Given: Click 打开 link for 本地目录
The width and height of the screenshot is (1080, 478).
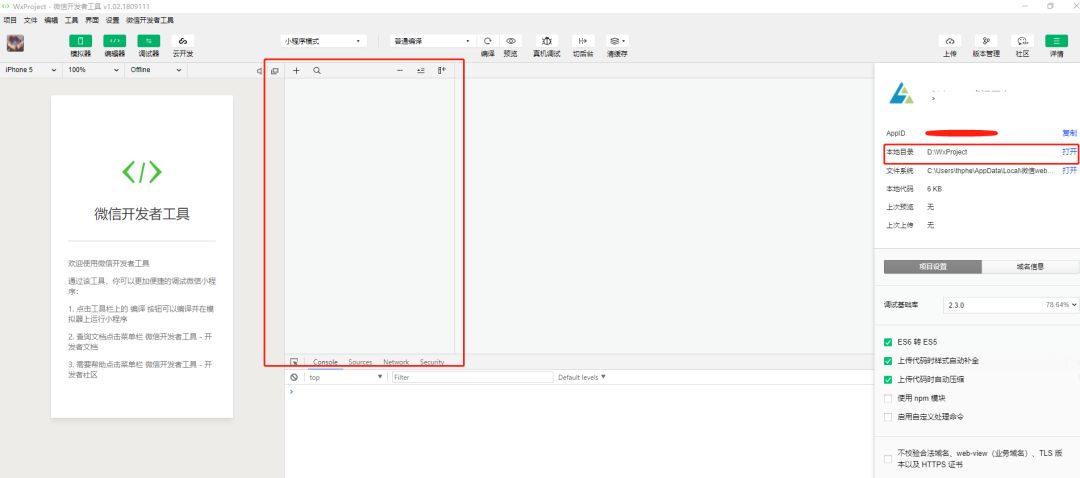Looking at the screenshot, I should tap(1069, 152).
